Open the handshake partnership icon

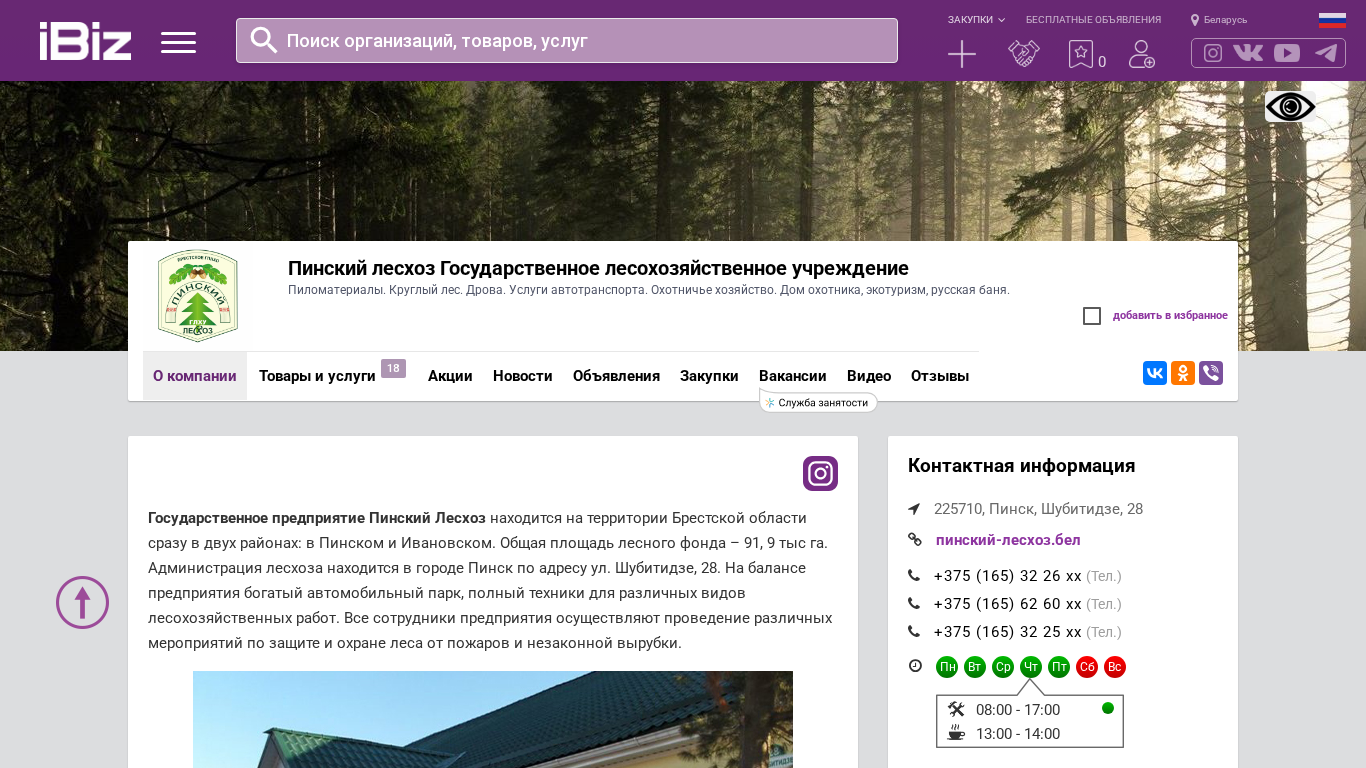click(1023, 54)
